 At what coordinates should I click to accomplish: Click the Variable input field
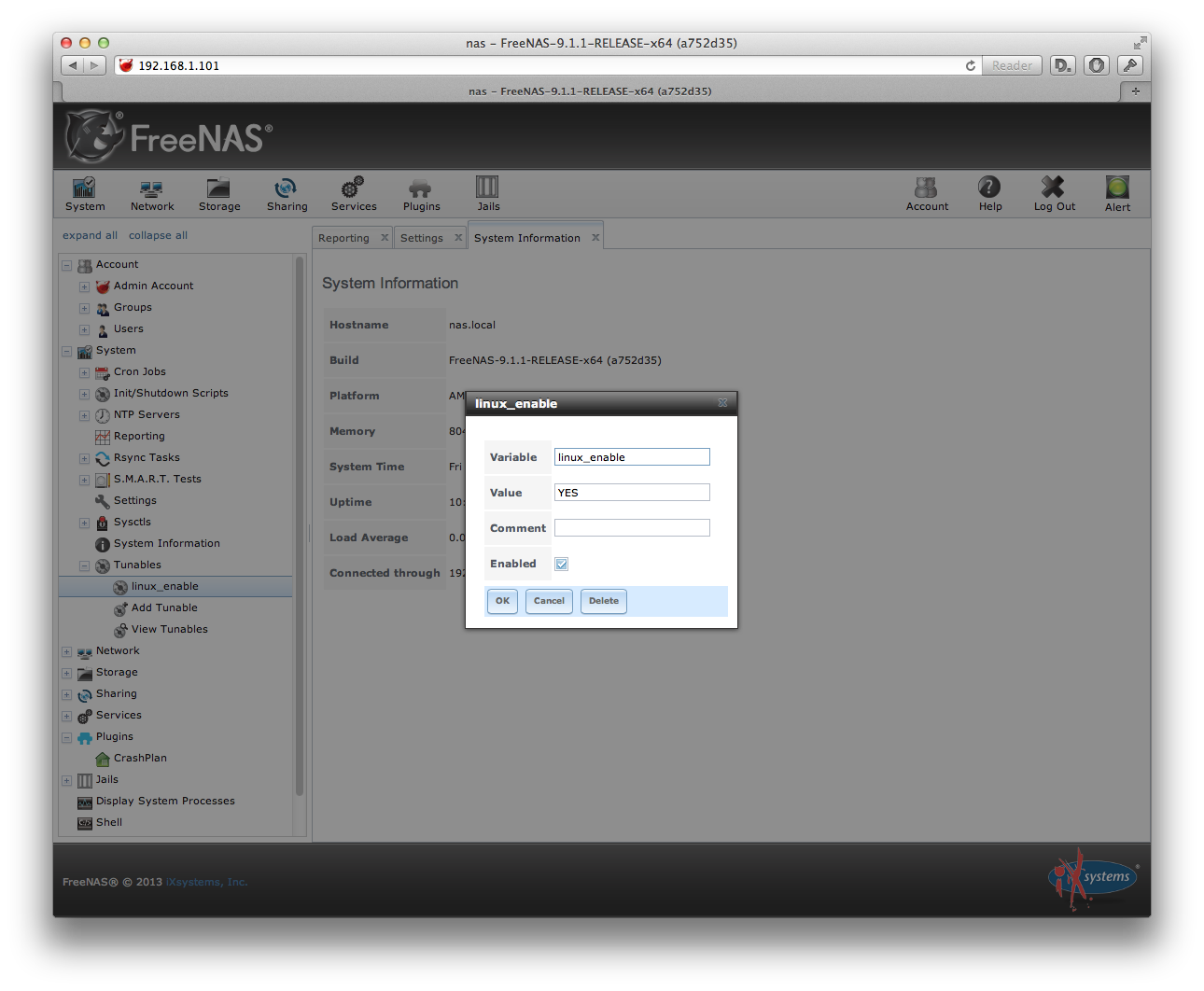point(632,457)
